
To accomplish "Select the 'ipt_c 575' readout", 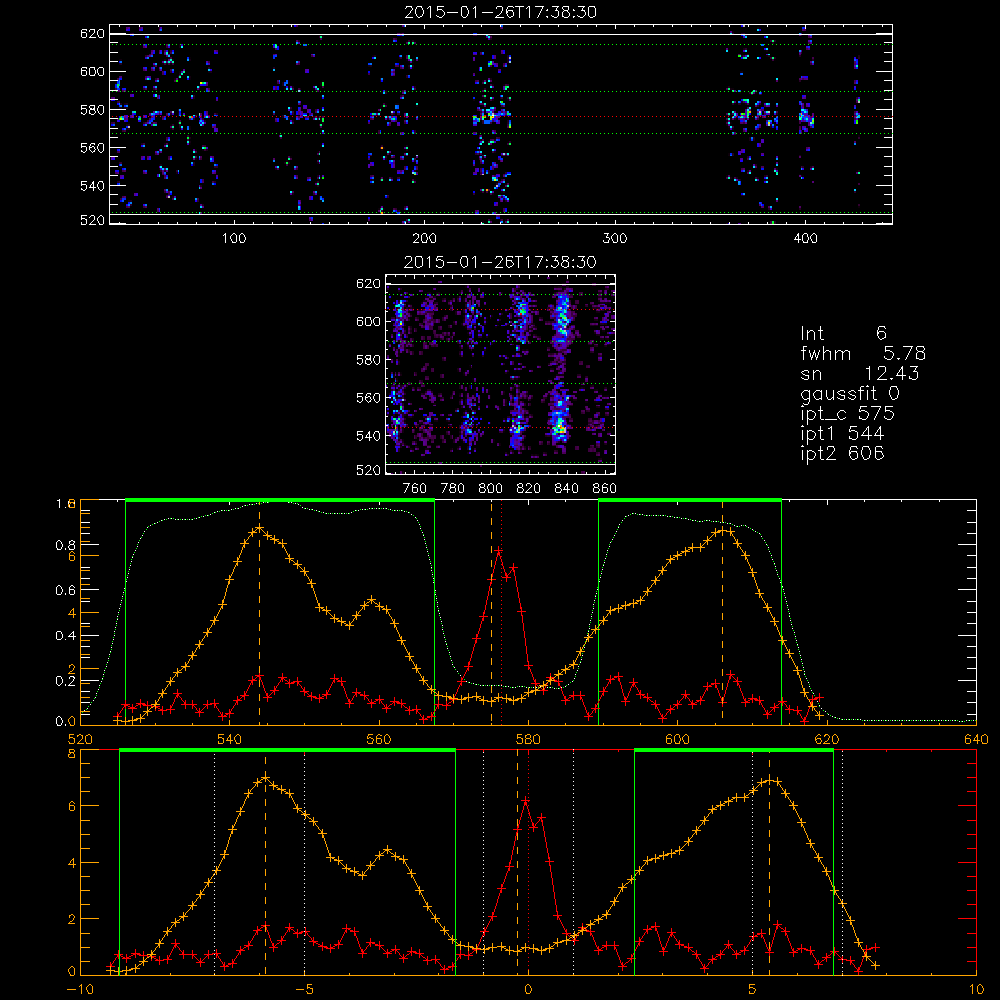I will 848,413.
